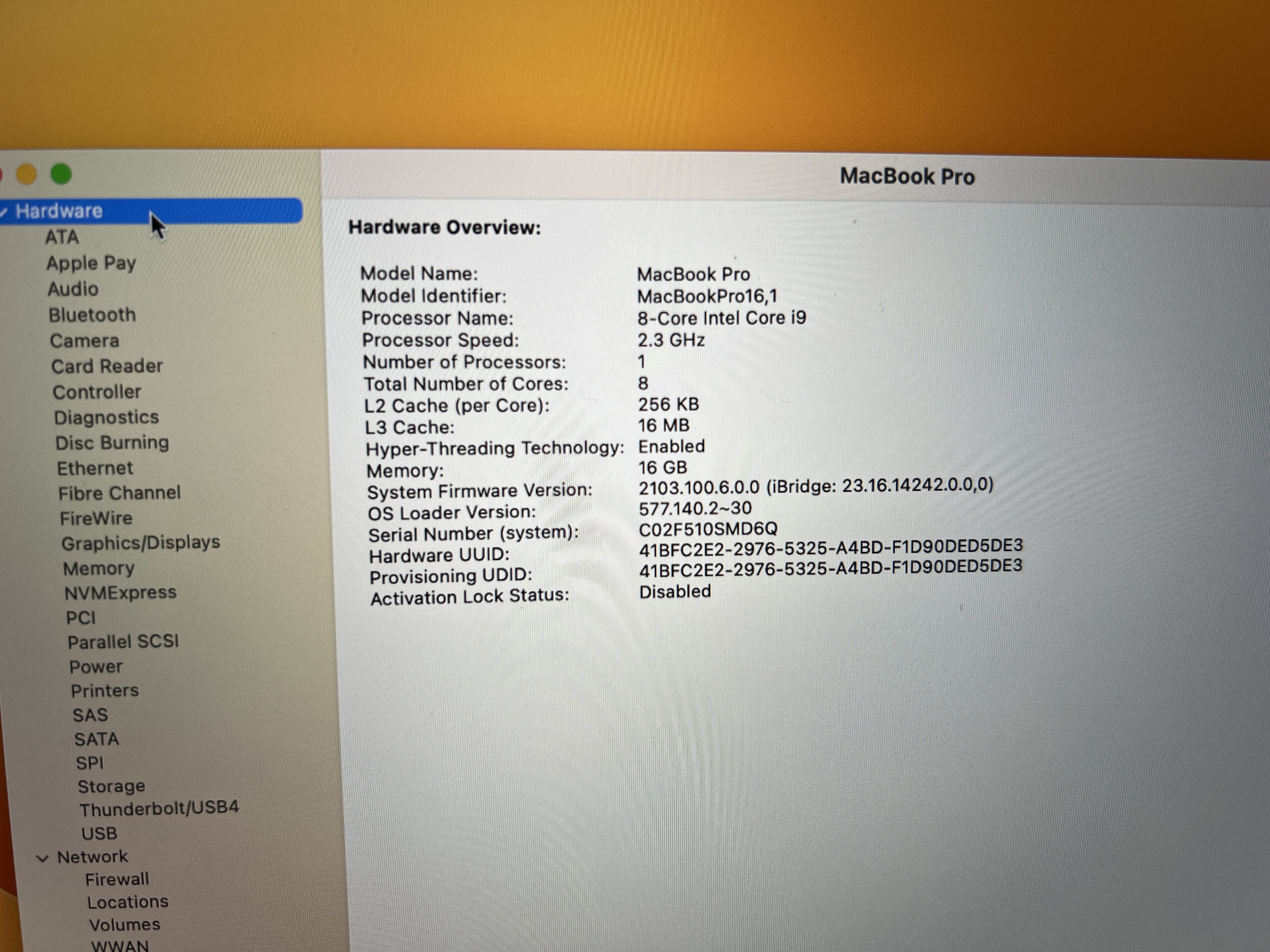Open USB hardware info

pos(99,833)
